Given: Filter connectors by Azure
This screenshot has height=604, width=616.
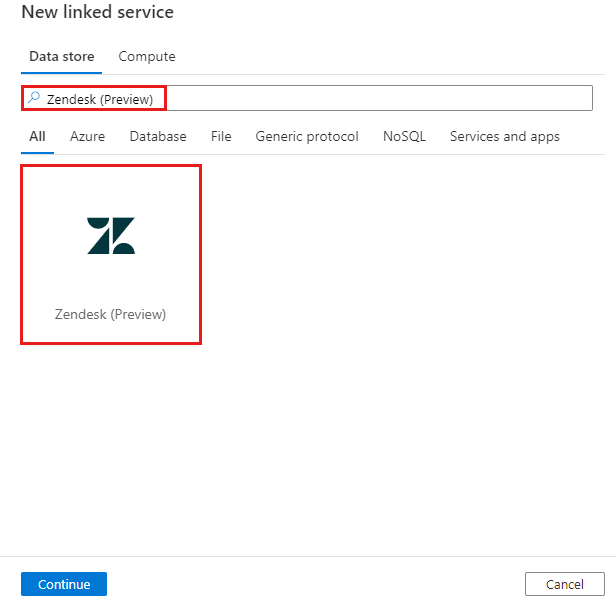Looking at the screenshot, I should pyautogui.click(x=87, y=136).
